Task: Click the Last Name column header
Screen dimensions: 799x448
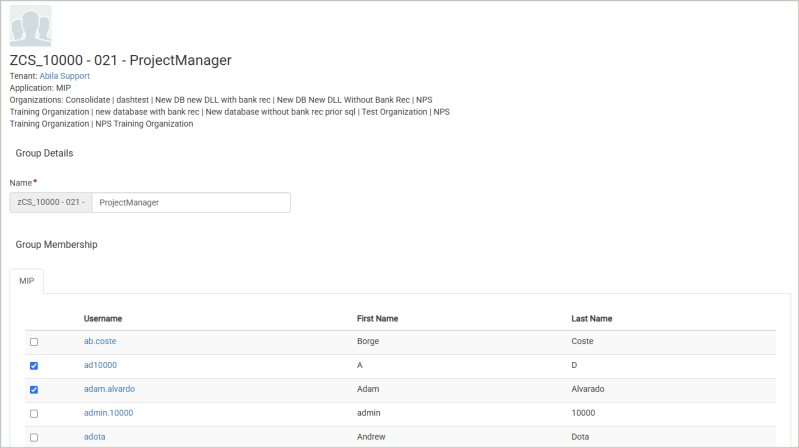Action: click(592, 319)
